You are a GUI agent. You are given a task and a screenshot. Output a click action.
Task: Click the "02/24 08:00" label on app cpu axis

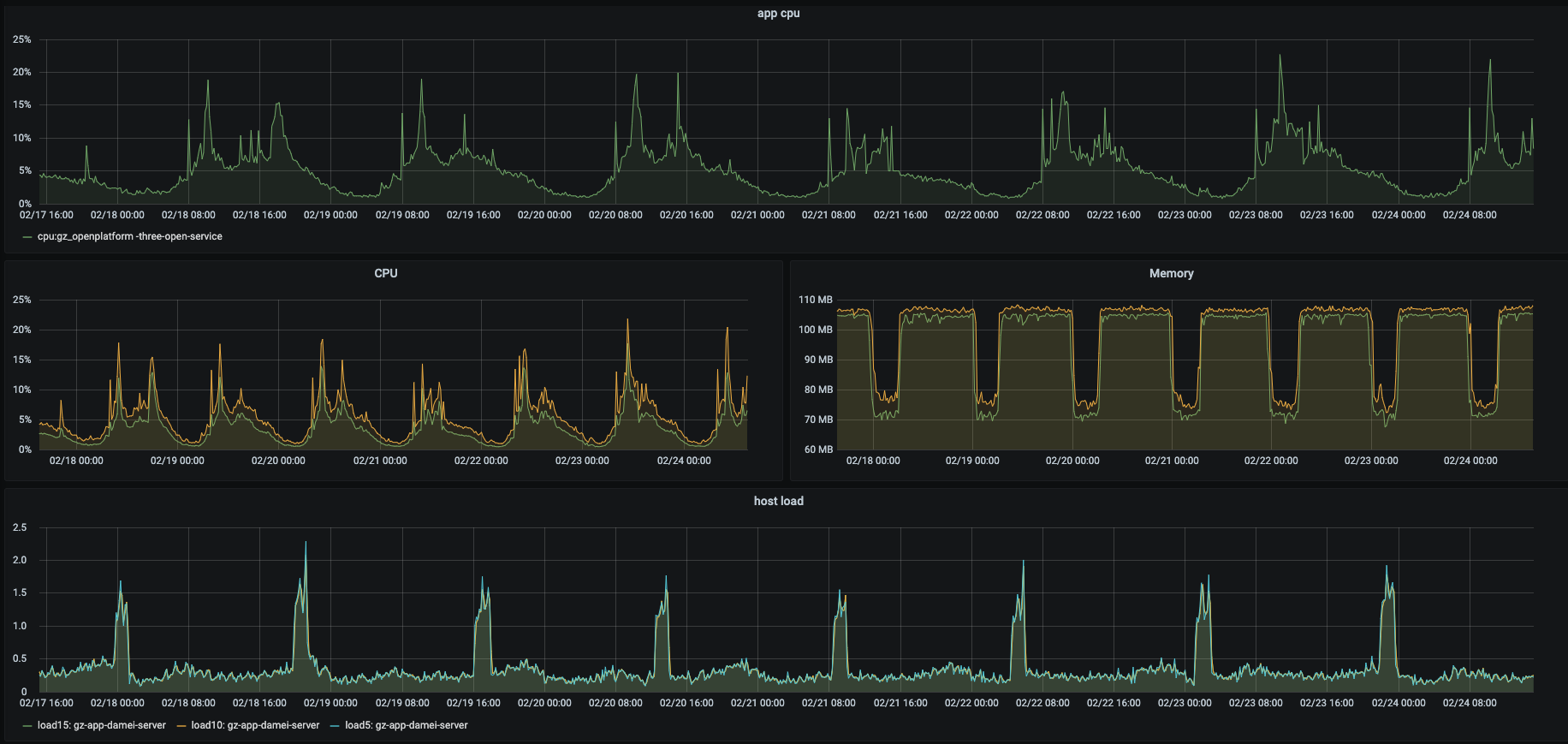1470,215
